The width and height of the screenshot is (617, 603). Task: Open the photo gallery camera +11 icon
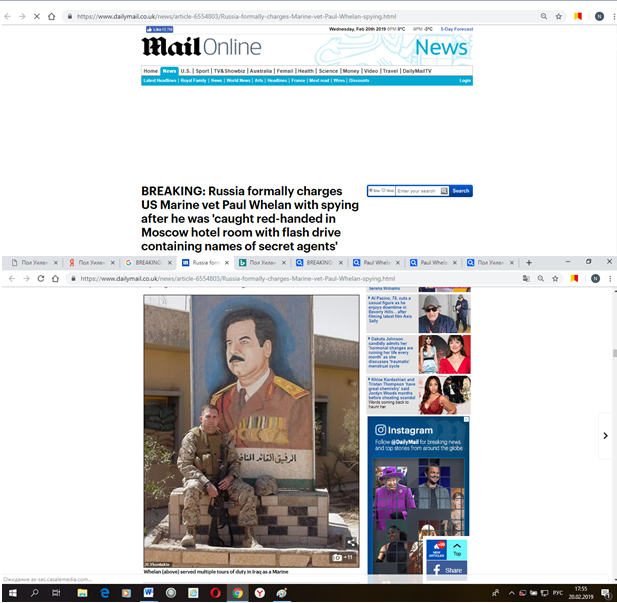[x=342, y=557]
